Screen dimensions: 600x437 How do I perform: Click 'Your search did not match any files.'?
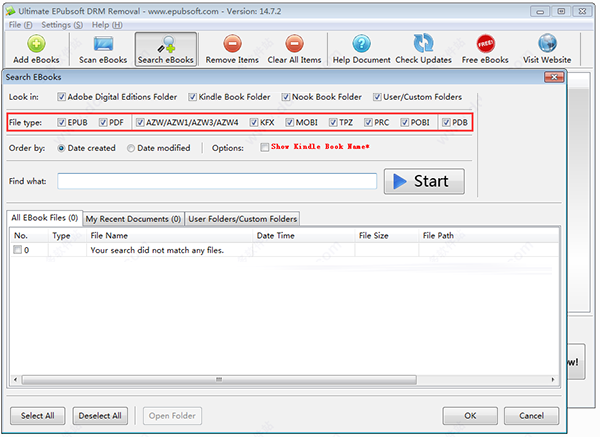(x=157, y=250)
